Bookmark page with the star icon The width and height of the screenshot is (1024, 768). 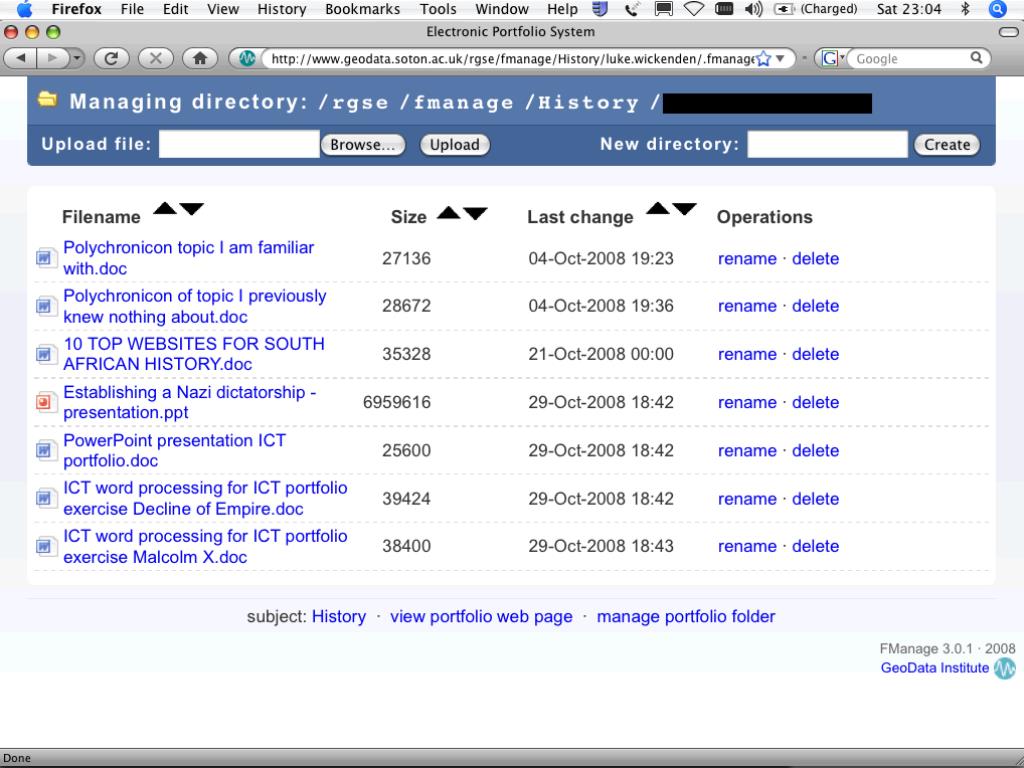point(763,59)
